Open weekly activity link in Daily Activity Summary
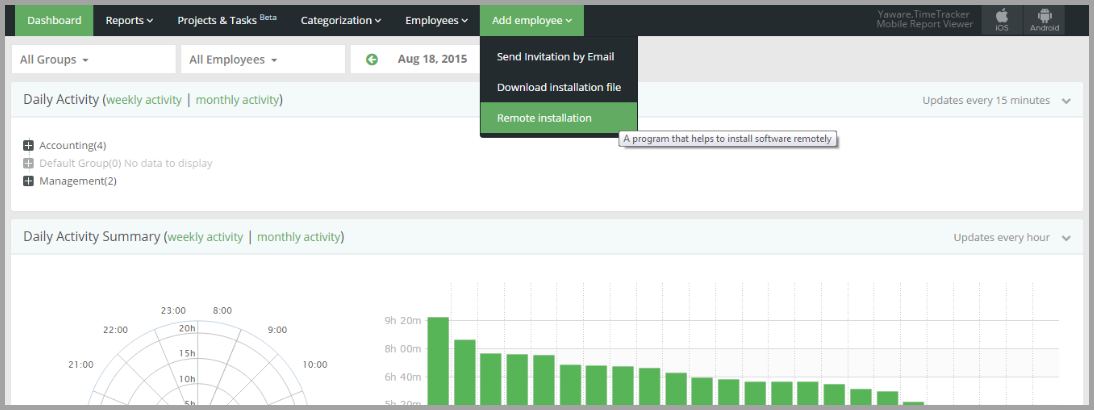Viewport: 1094px width, 410px height. point(206,237)
